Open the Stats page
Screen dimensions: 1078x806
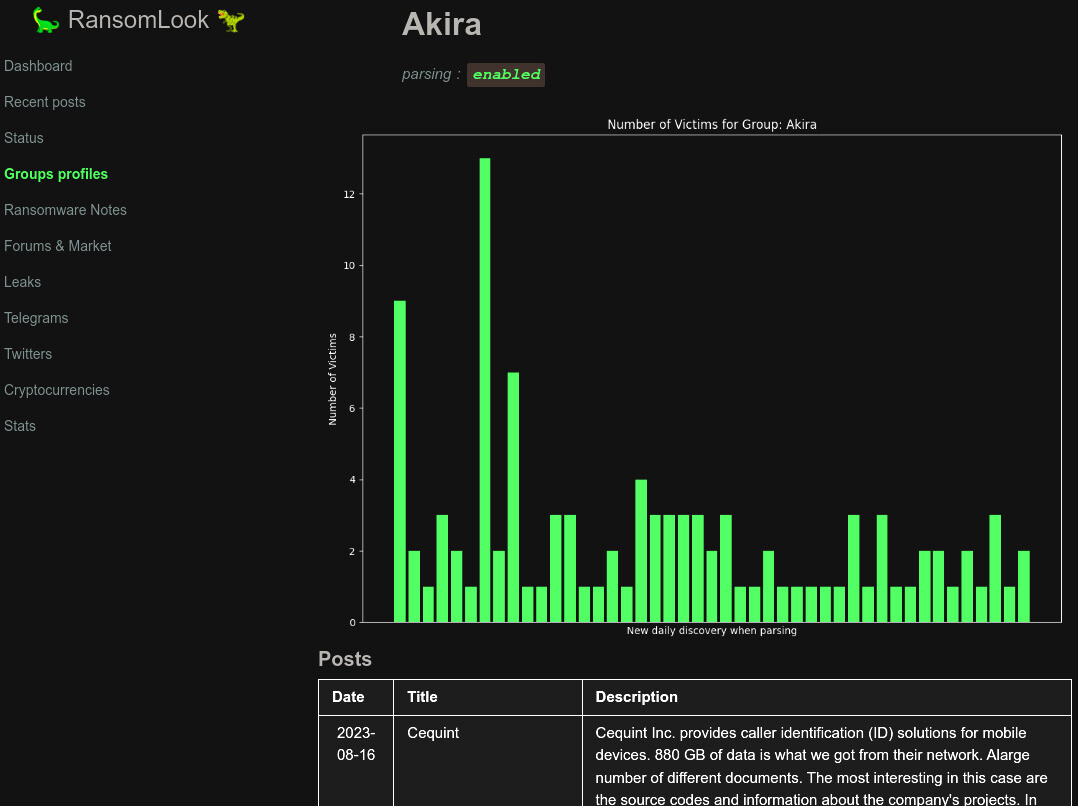tap(20, 426)
